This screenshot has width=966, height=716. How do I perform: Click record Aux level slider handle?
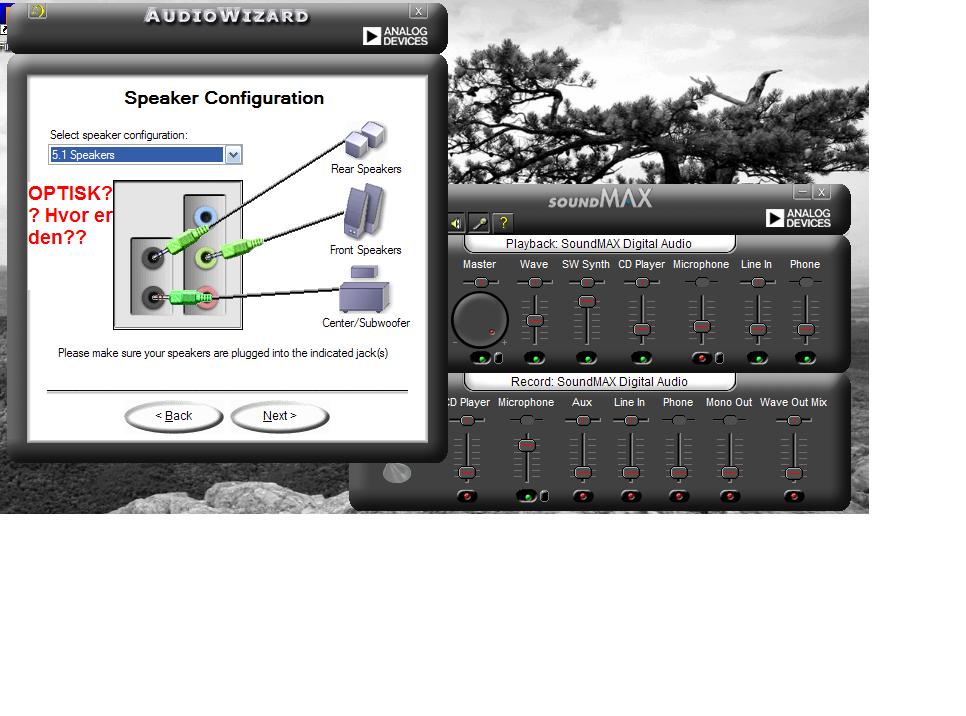tap(583, 473)
